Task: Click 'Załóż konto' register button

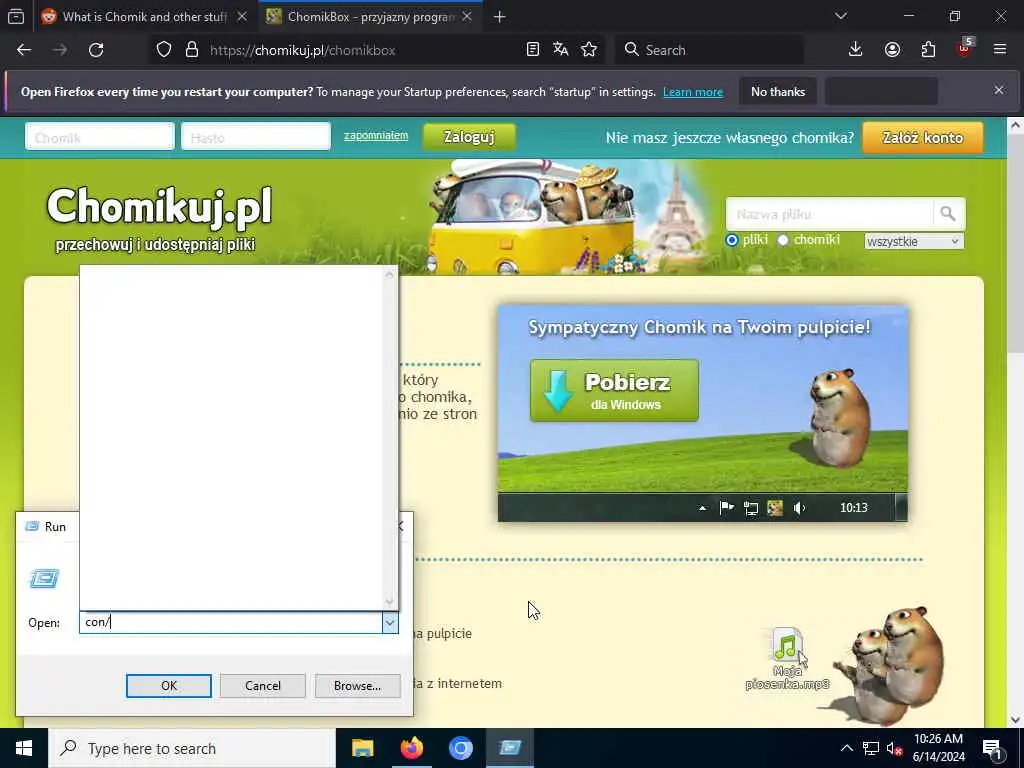Action: (923, 138)
